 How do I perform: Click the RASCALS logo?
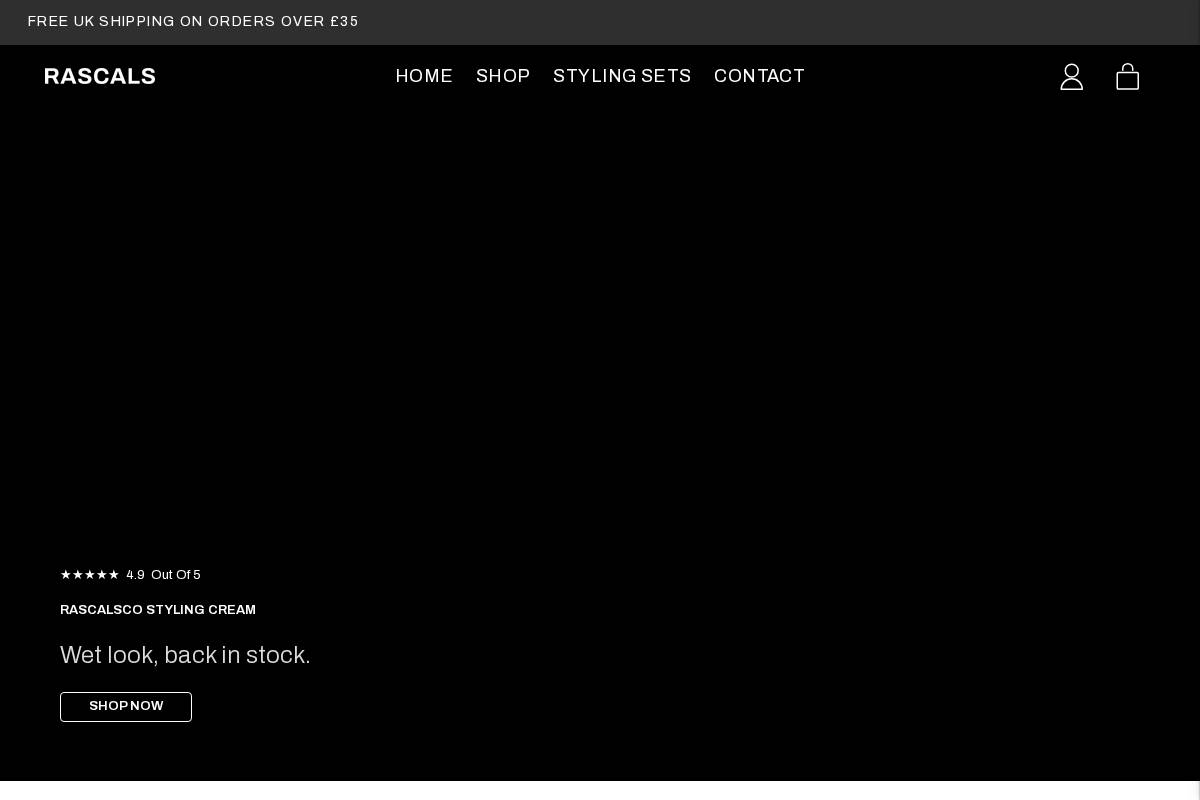pos(100,76)
